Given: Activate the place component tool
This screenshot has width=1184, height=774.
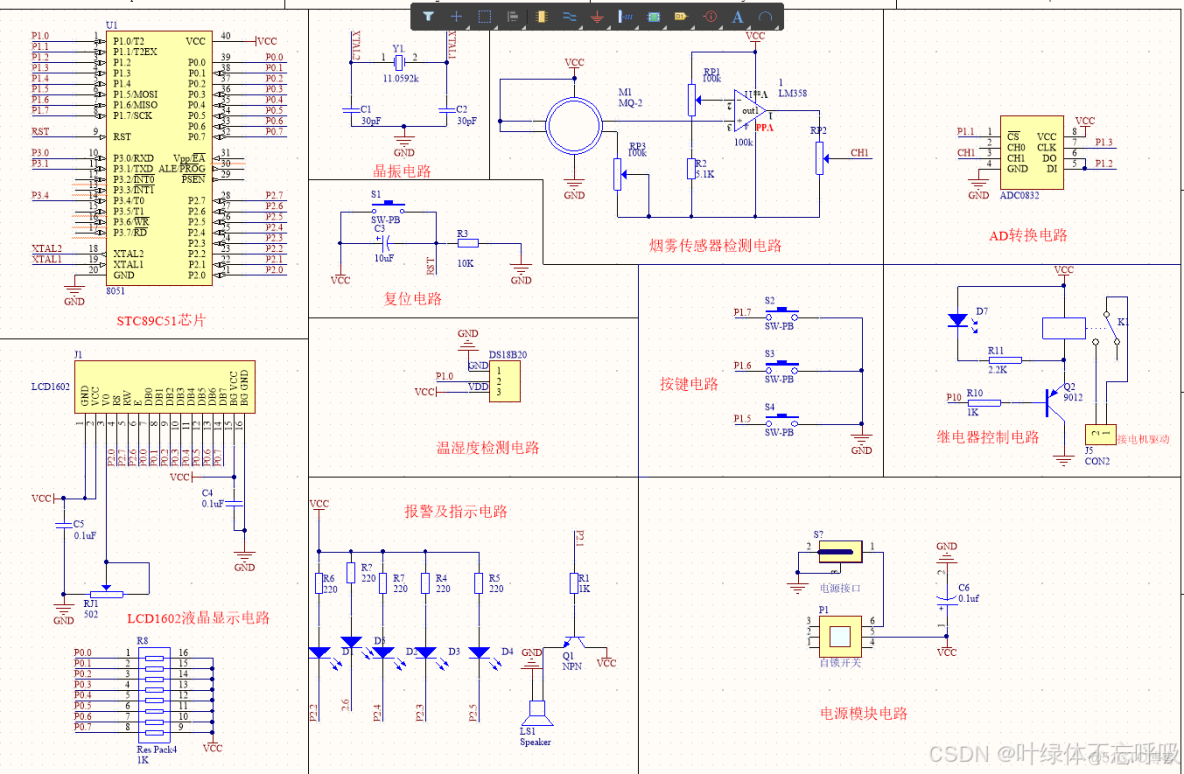Looking at the screenshot, I should point(541,17).
